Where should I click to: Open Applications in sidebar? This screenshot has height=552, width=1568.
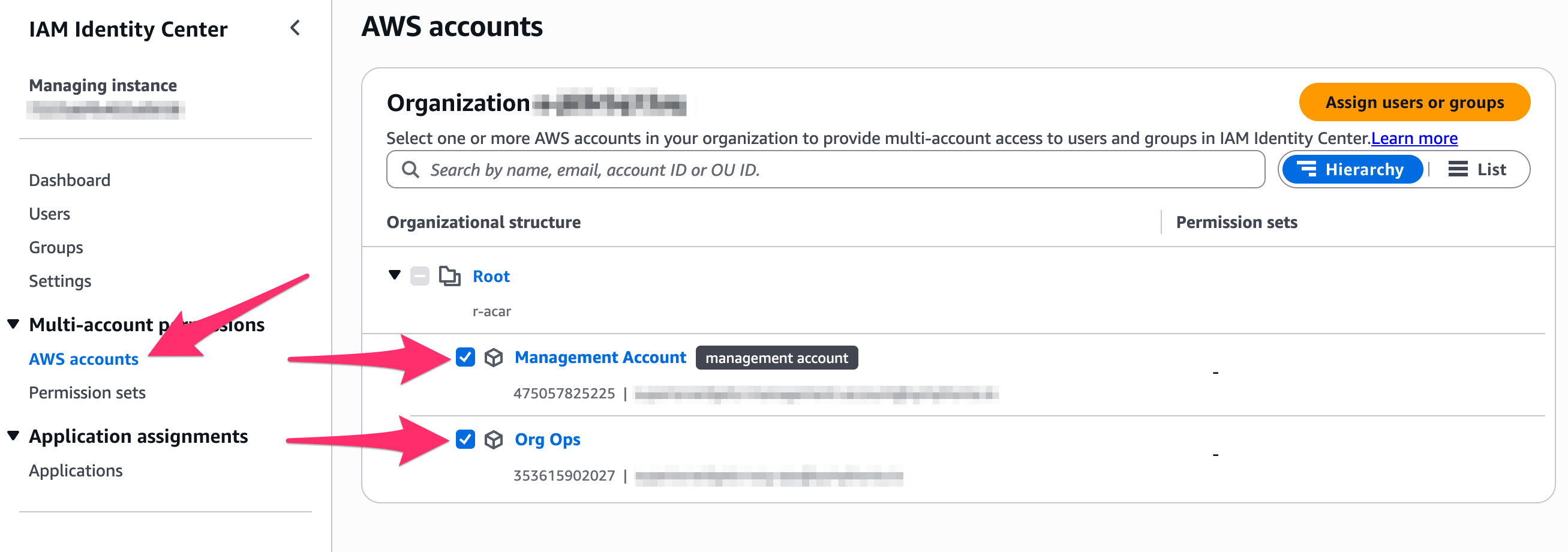(x=76, y=470)
